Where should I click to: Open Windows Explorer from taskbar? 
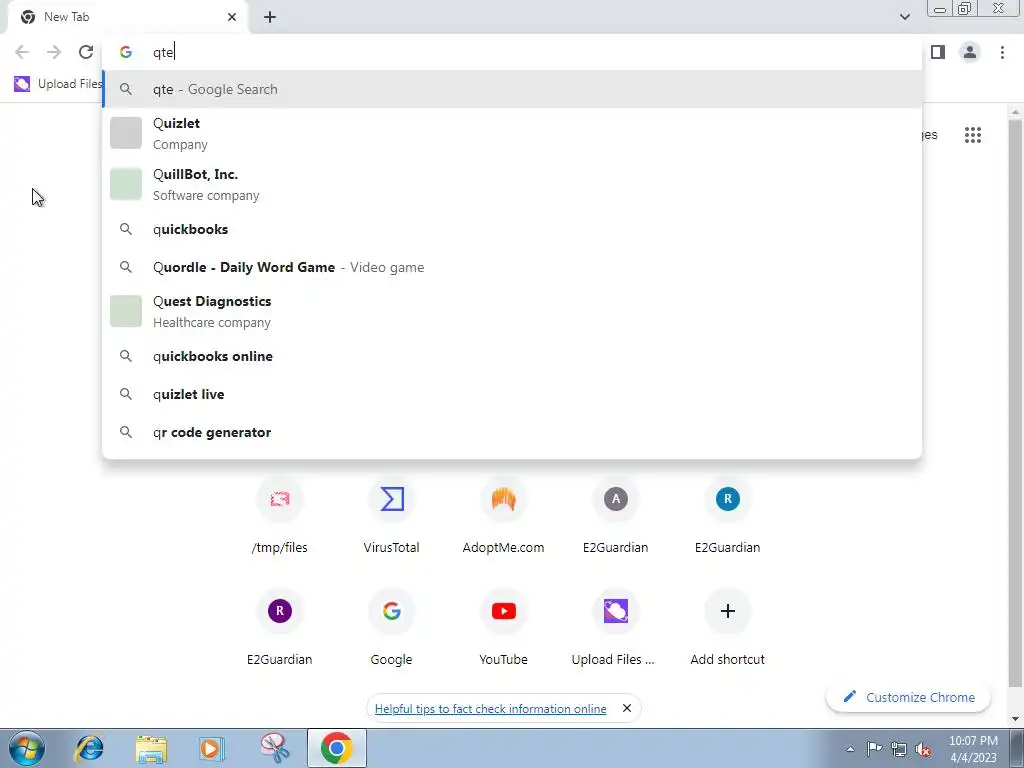151,748
